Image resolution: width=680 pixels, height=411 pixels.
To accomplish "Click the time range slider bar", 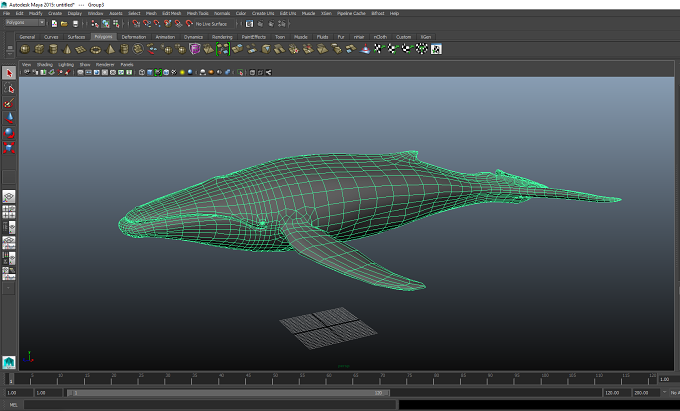I will click(x=229, y=393).
